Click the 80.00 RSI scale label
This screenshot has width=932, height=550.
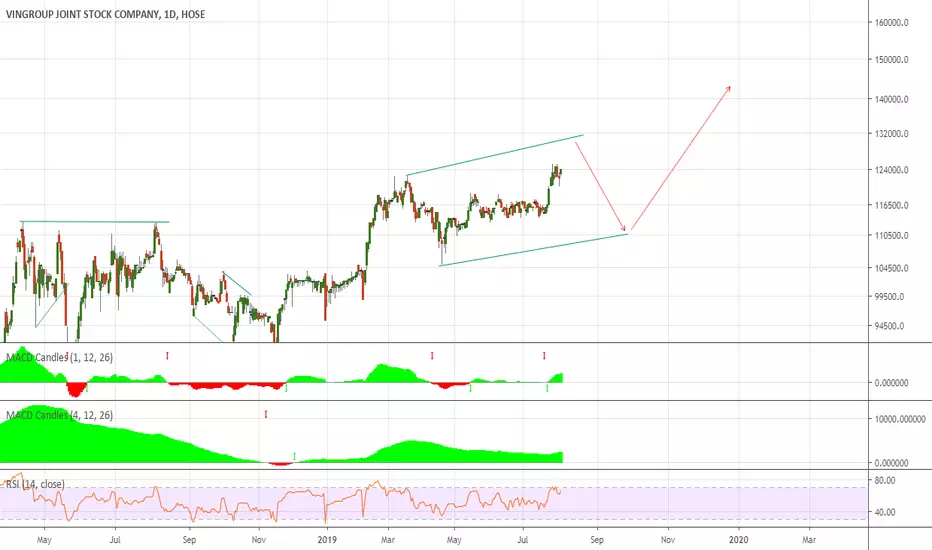coord(884,480)
